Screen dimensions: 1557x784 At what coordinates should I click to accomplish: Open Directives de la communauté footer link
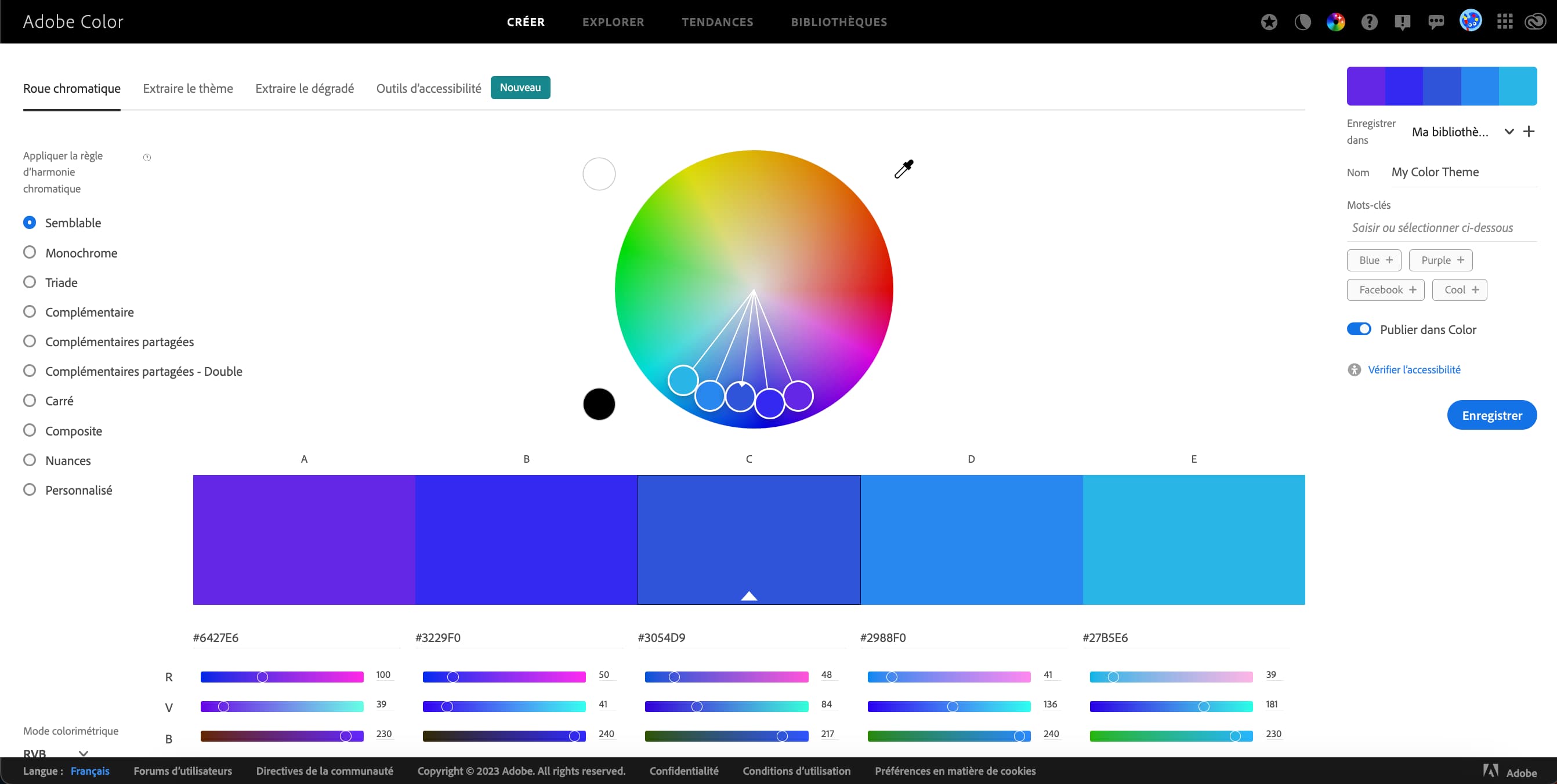325,771
